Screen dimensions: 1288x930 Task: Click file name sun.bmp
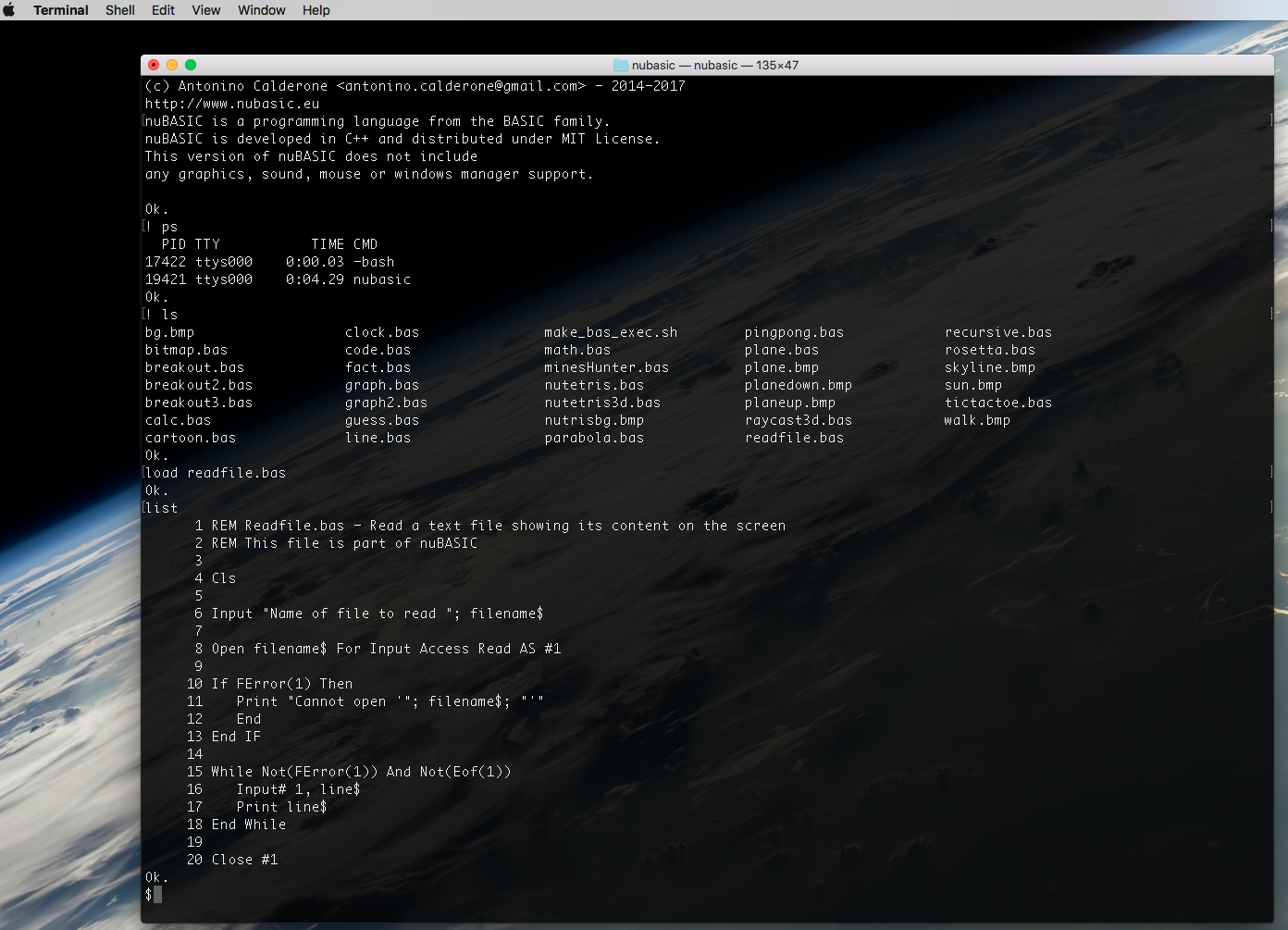(x=973, y=385)
